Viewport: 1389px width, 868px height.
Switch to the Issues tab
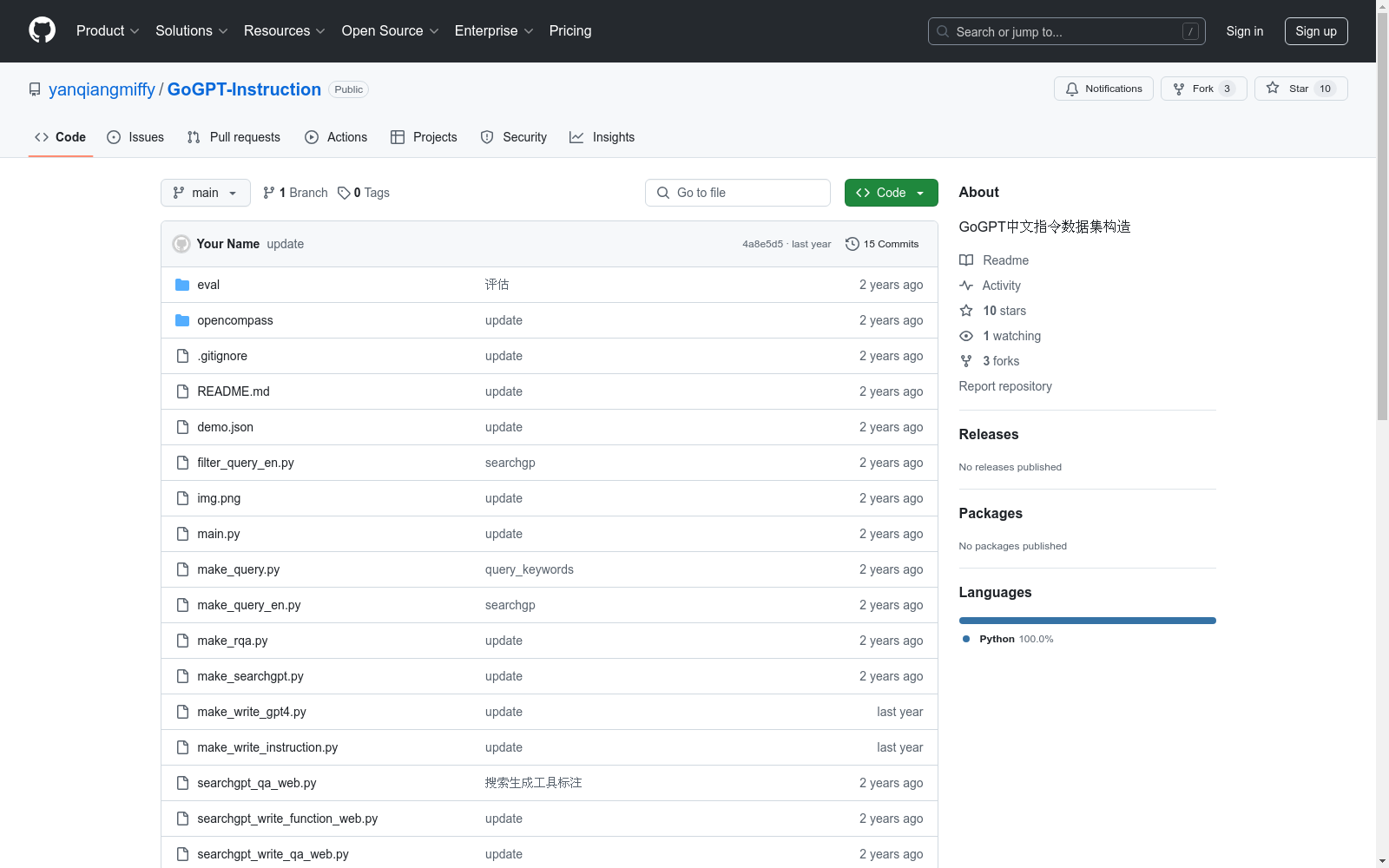135,137
